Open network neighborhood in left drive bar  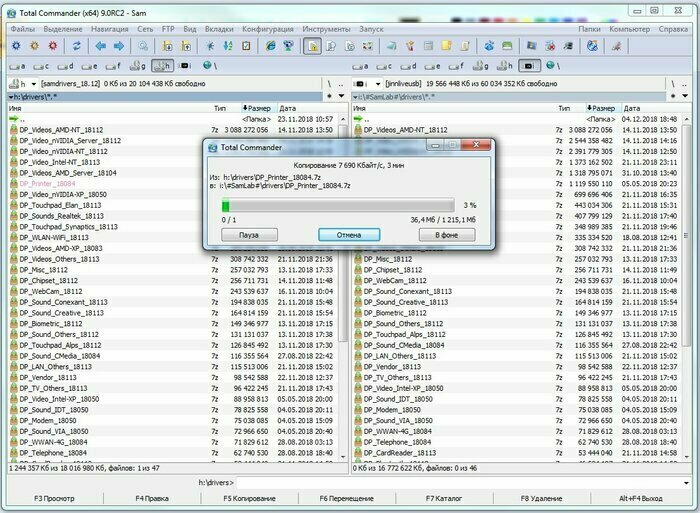tap(210, 66)
